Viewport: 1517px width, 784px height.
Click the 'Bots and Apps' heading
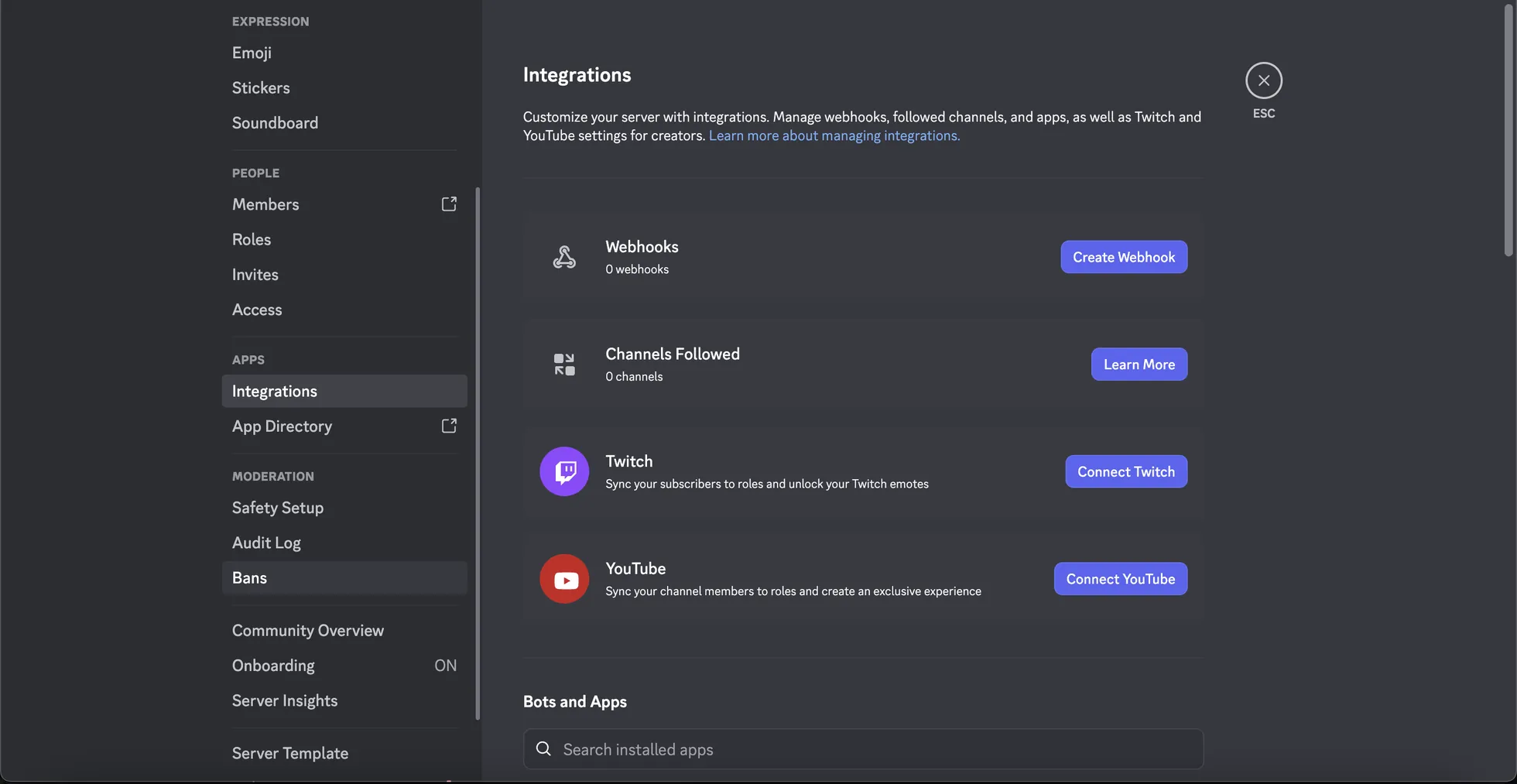575,702
